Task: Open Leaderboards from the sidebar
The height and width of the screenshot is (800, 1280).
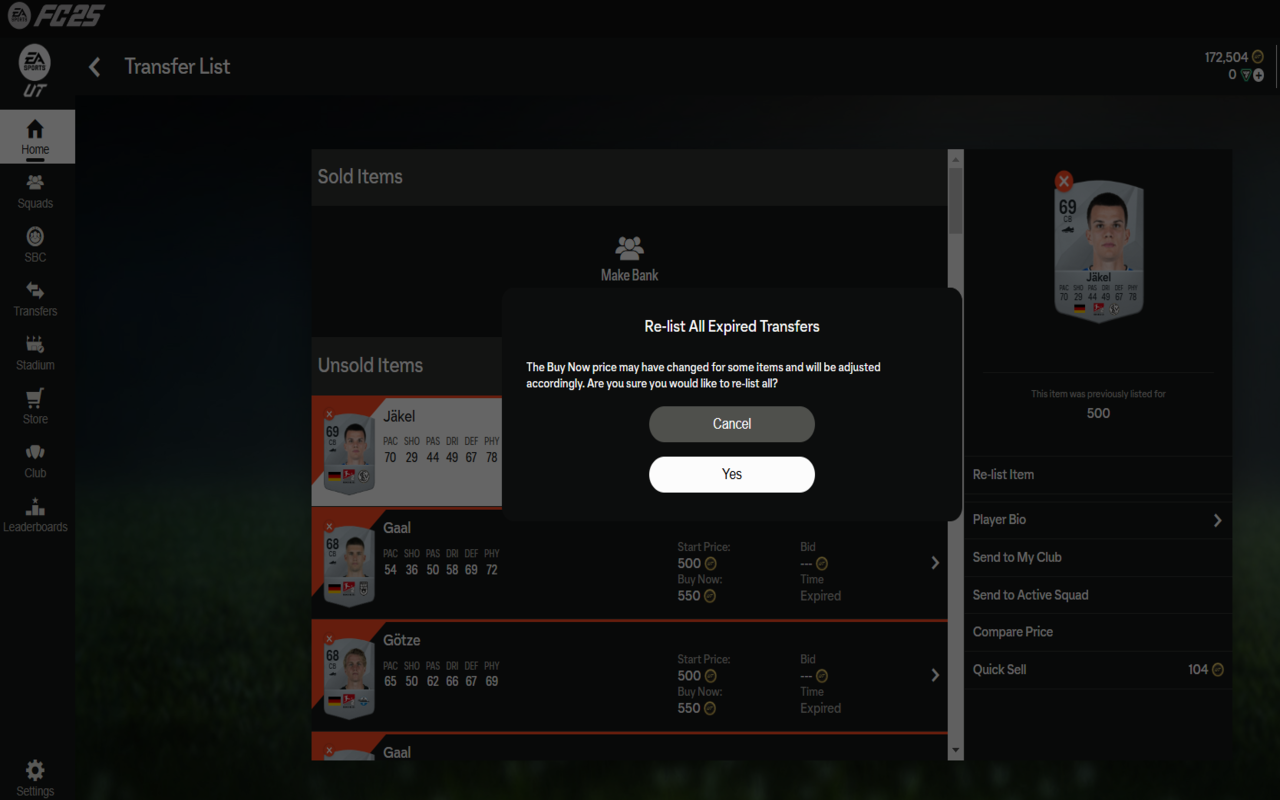Action: [36, 515]
